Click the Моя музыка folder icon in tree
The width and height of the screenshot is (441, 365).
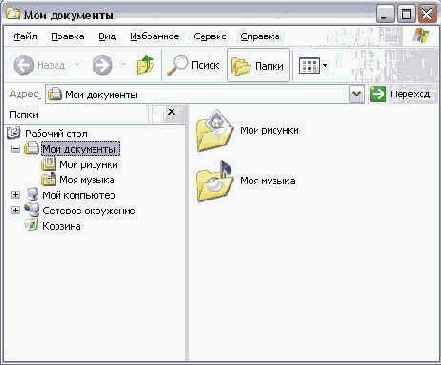pos(48,179)
